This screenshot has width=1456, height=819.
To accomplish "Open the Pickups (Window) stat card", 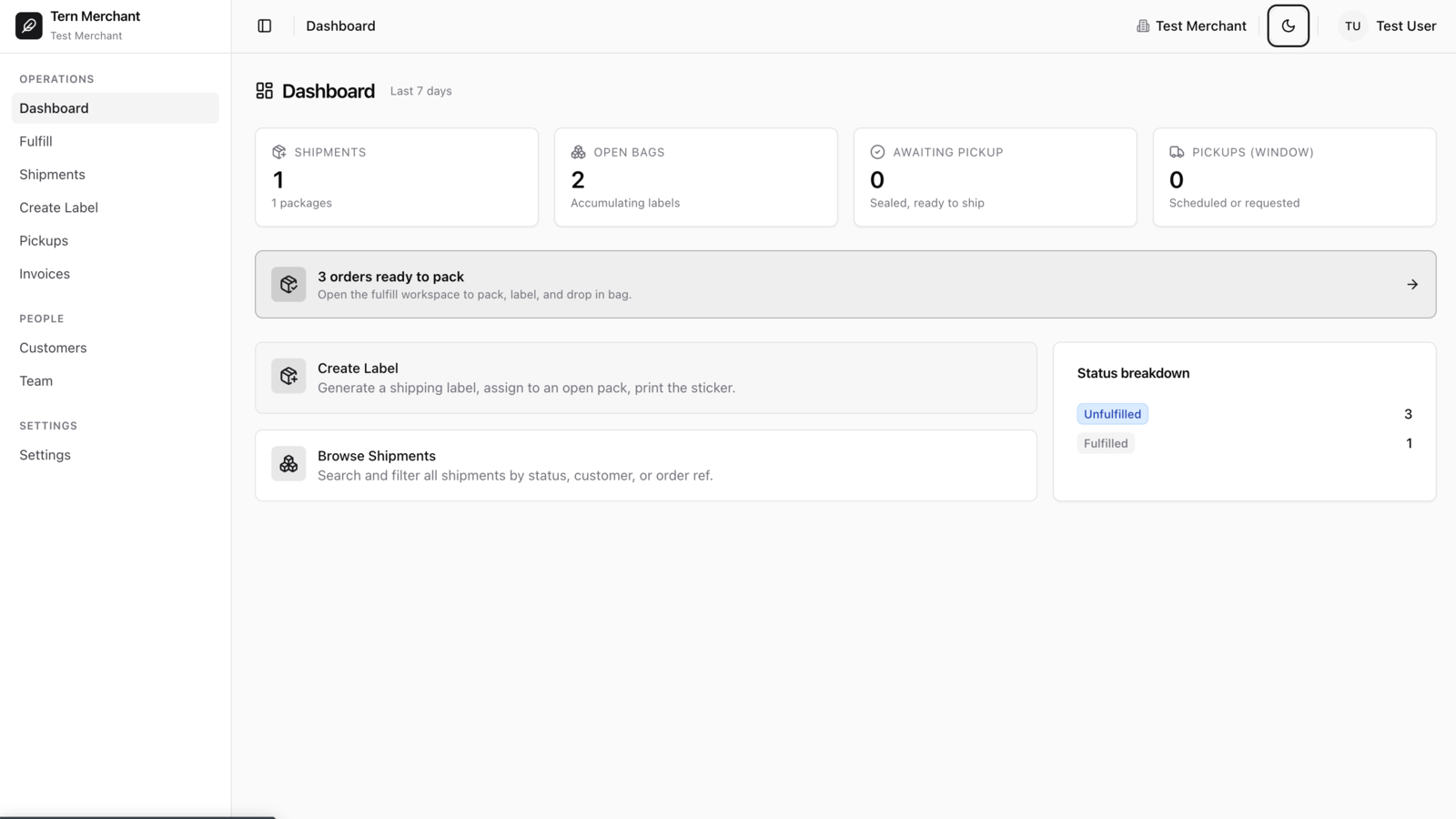I will coord(1295,177).
